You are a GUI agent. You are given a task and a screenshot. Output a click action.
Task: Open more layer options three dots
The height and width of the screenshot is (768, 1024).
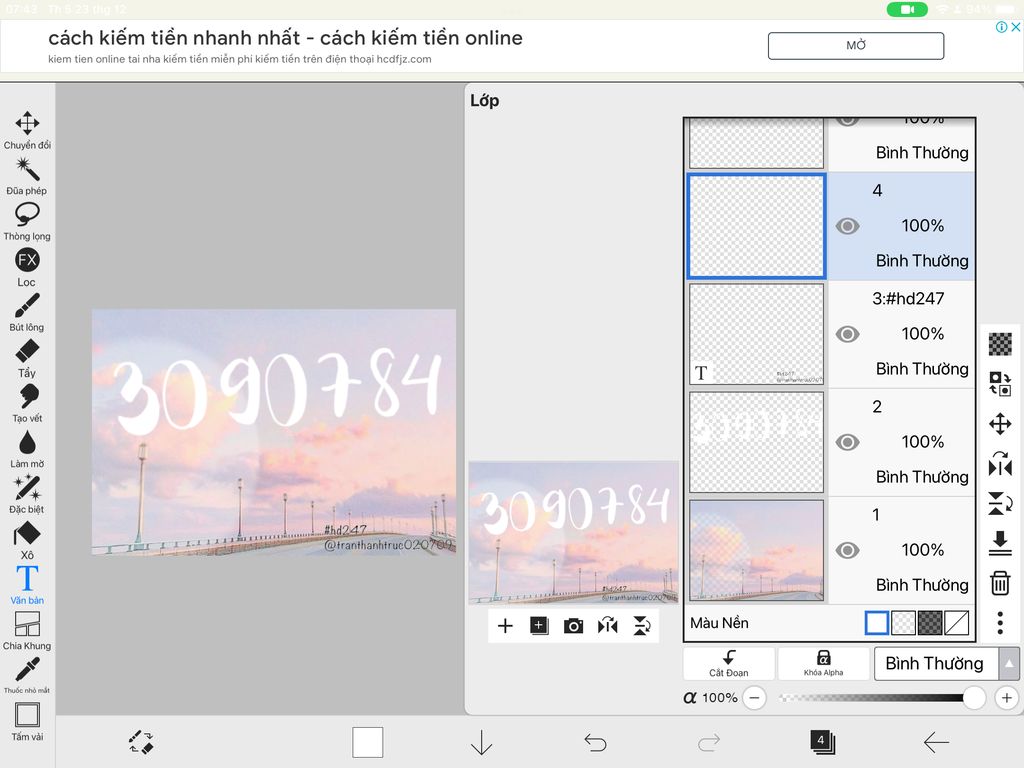tap(1000, 623)
